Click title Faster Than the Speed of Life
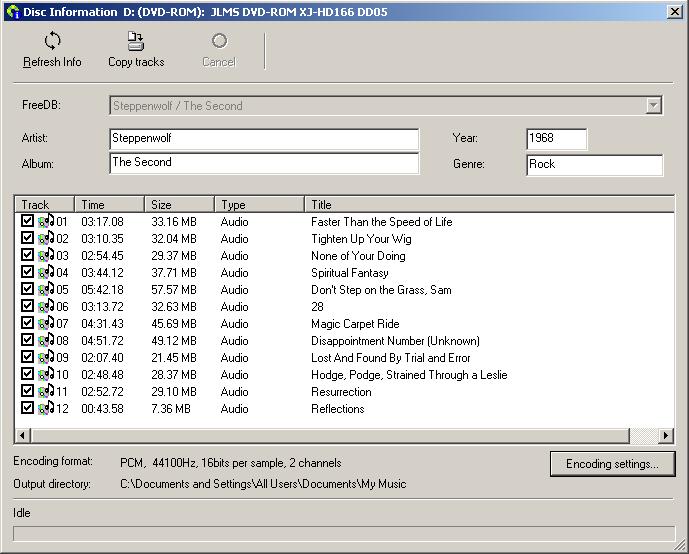Screen dimensions: 689x554 pos(381,222)
